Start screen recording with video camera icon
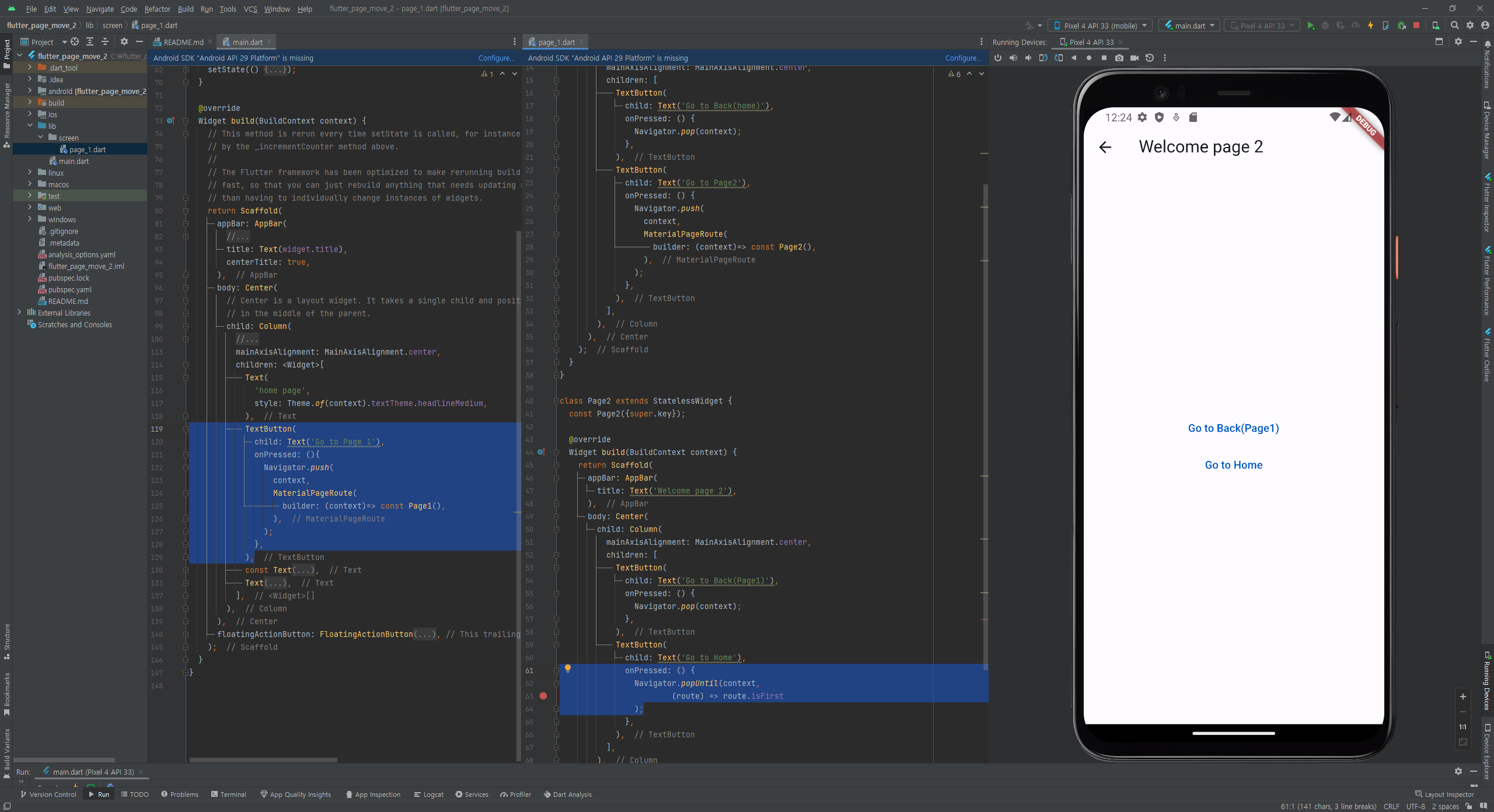Screen dimensions: 1494x812 point(1134,58)
